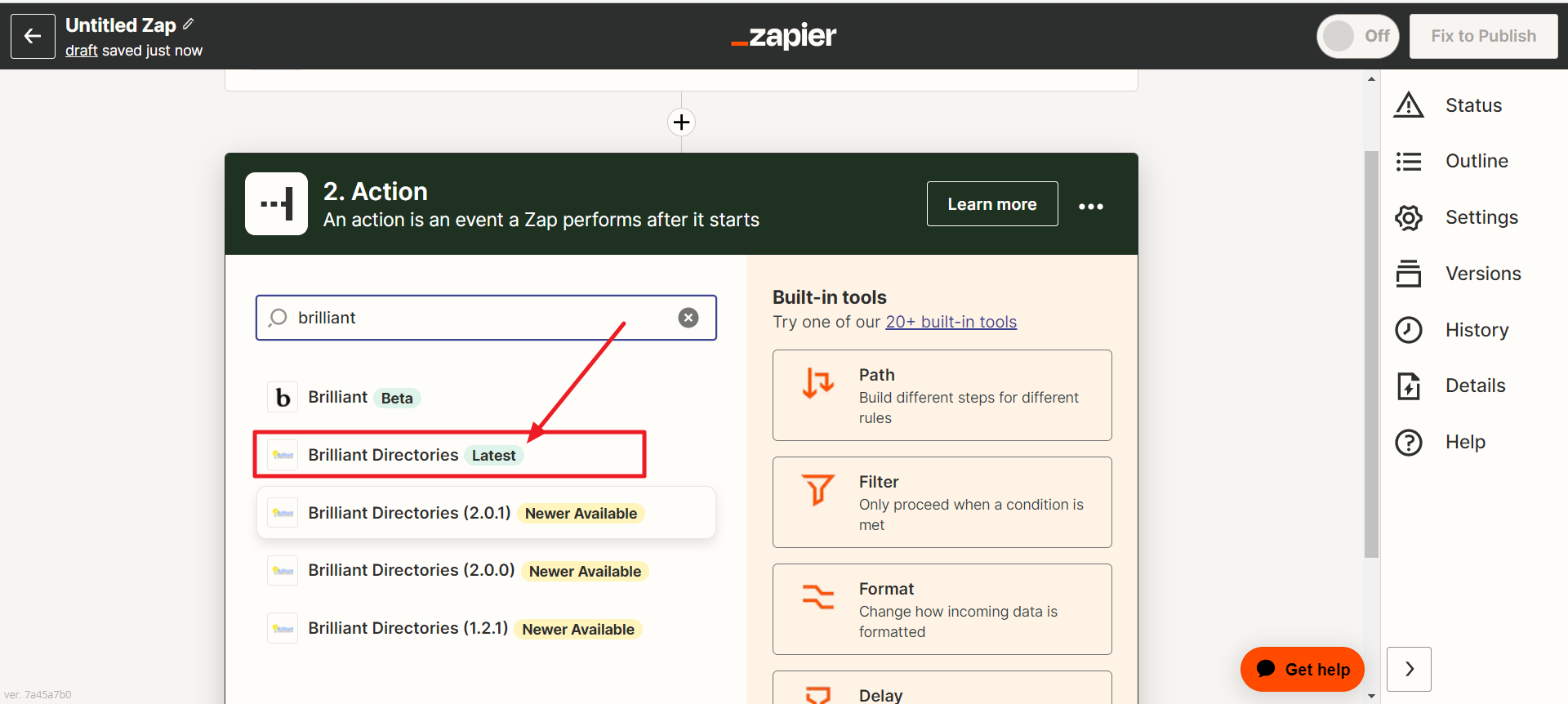
Task: Click the Brilliant Directories (1.2.1) logo
Action: click(x=283, y=629)
